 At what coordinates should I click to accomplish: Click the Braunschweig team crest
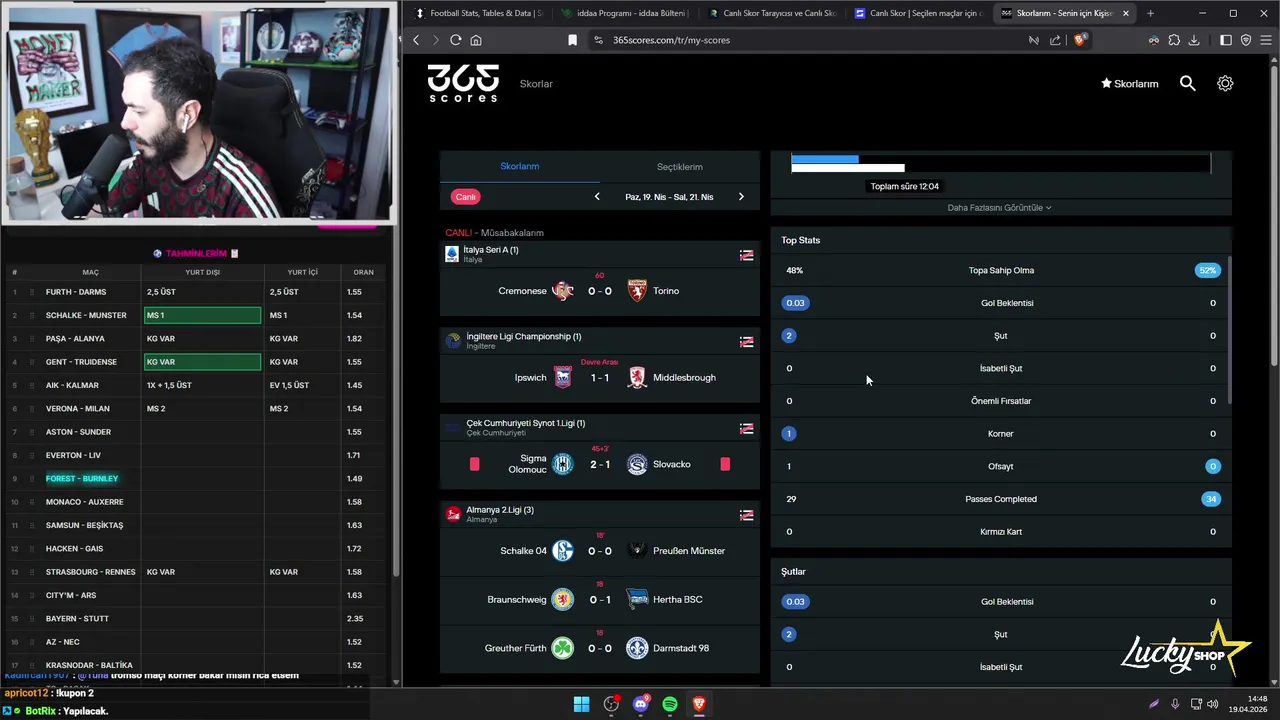pos(563,599)
